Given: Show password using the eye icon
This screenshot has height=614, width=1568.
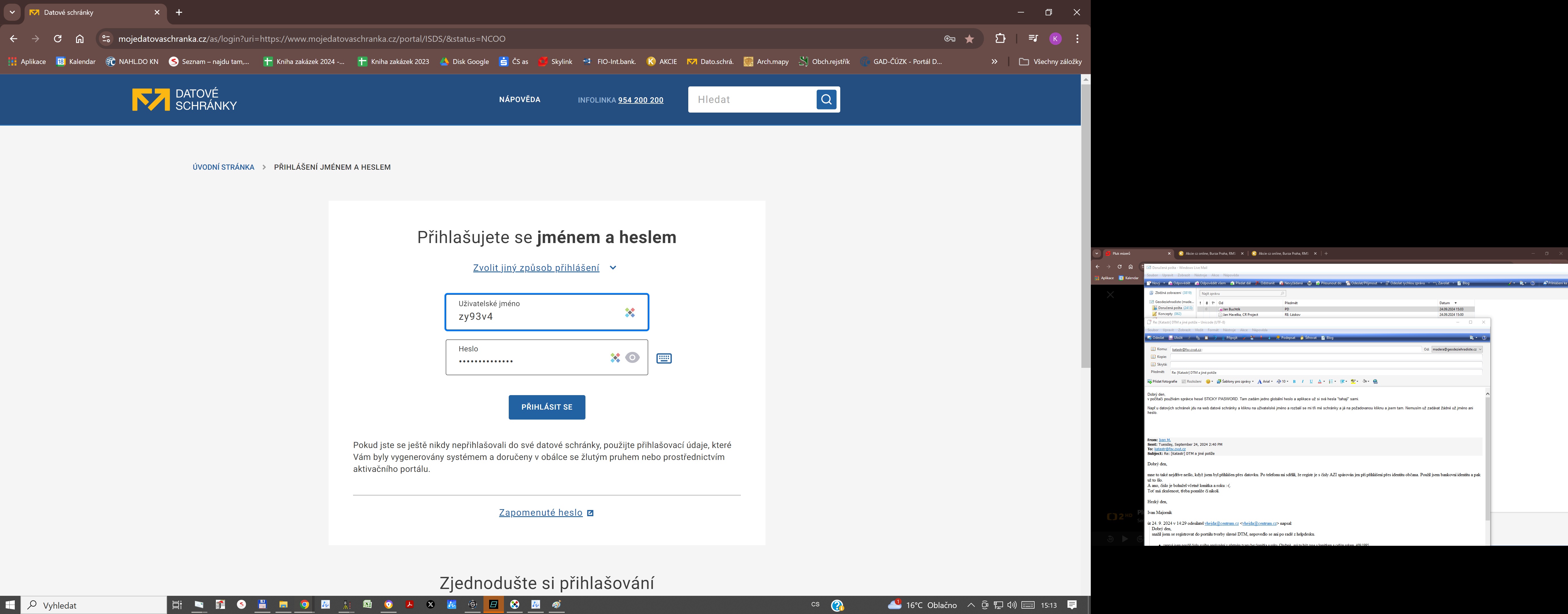Looking at the screenshot, I should 632,358.
